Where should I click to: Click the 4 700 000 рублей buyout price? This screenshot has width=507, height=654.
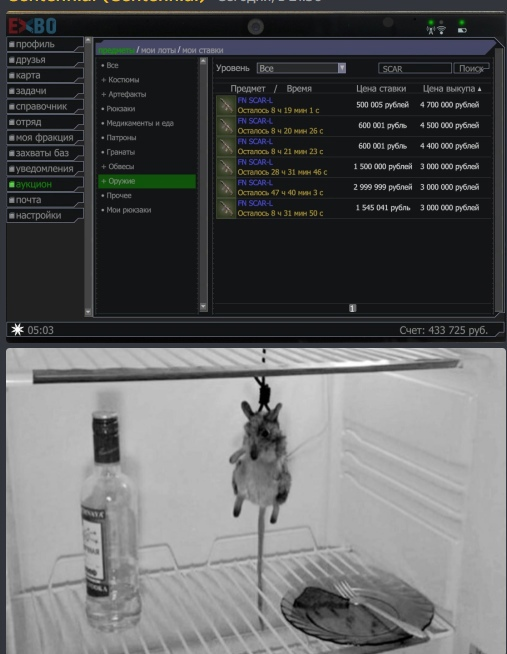click(449, 105)
